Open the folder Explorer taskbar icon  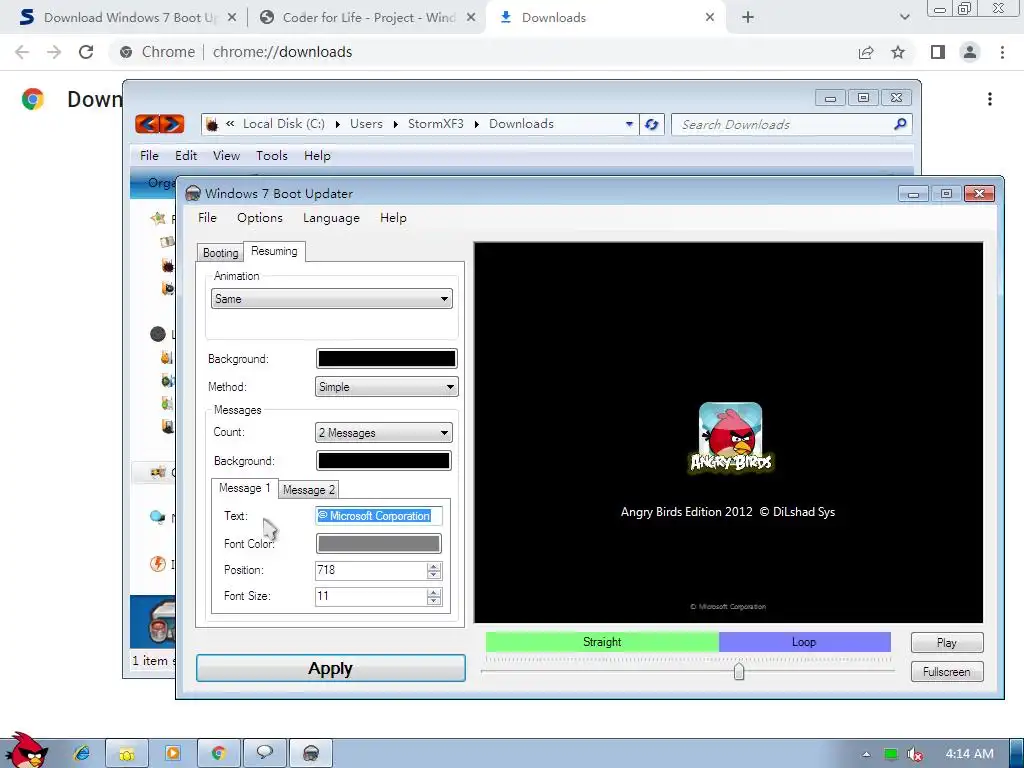tap(127, 754)
